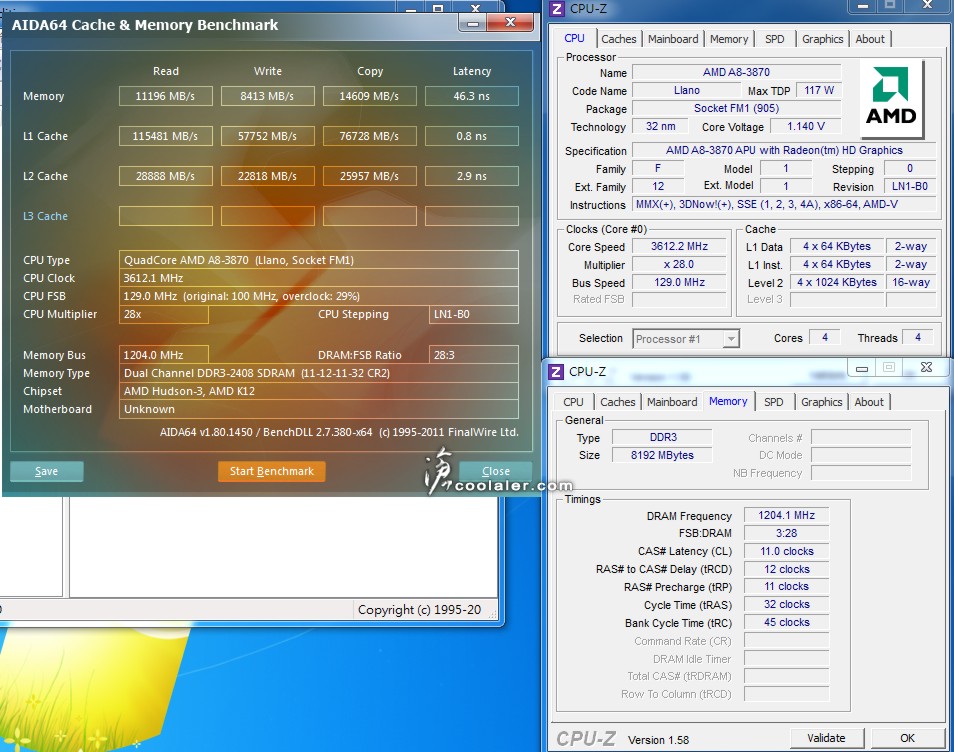This screenshot has width=954, height=752.
Task: Click the Core Voltage value 1.140 V
Action: click(x=806, y=127)
